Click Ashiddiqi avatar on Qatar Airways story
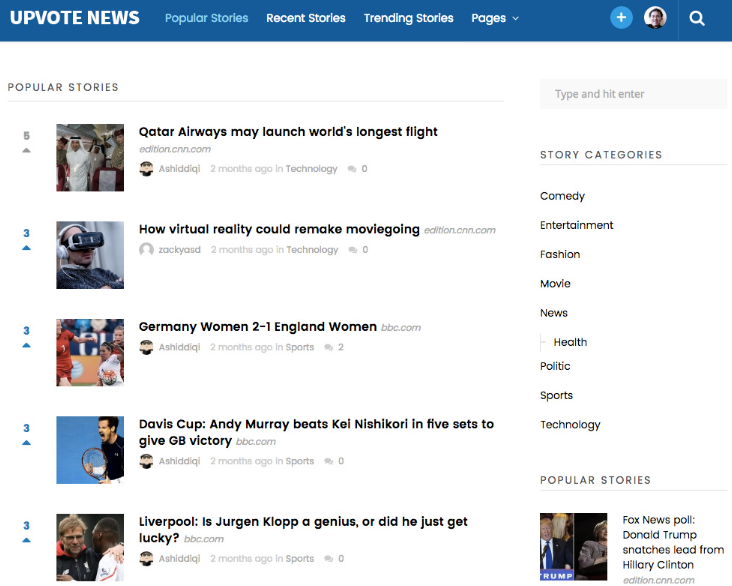Image resolution: width=732 pixels, height=586 pixels. click(x=147, y=169)
